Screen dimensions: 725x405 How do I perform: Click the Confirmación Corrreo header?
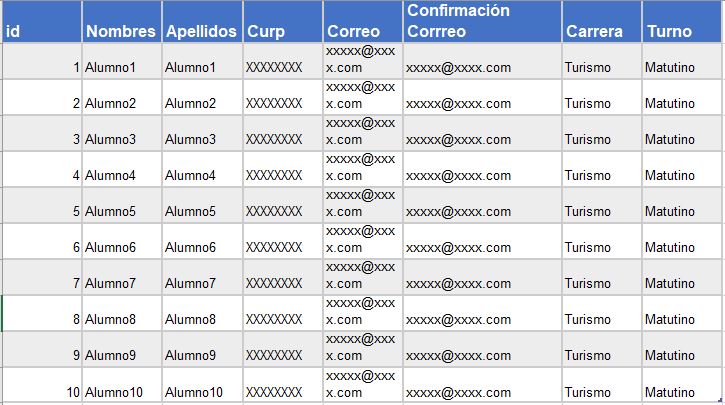pos(481,22)
